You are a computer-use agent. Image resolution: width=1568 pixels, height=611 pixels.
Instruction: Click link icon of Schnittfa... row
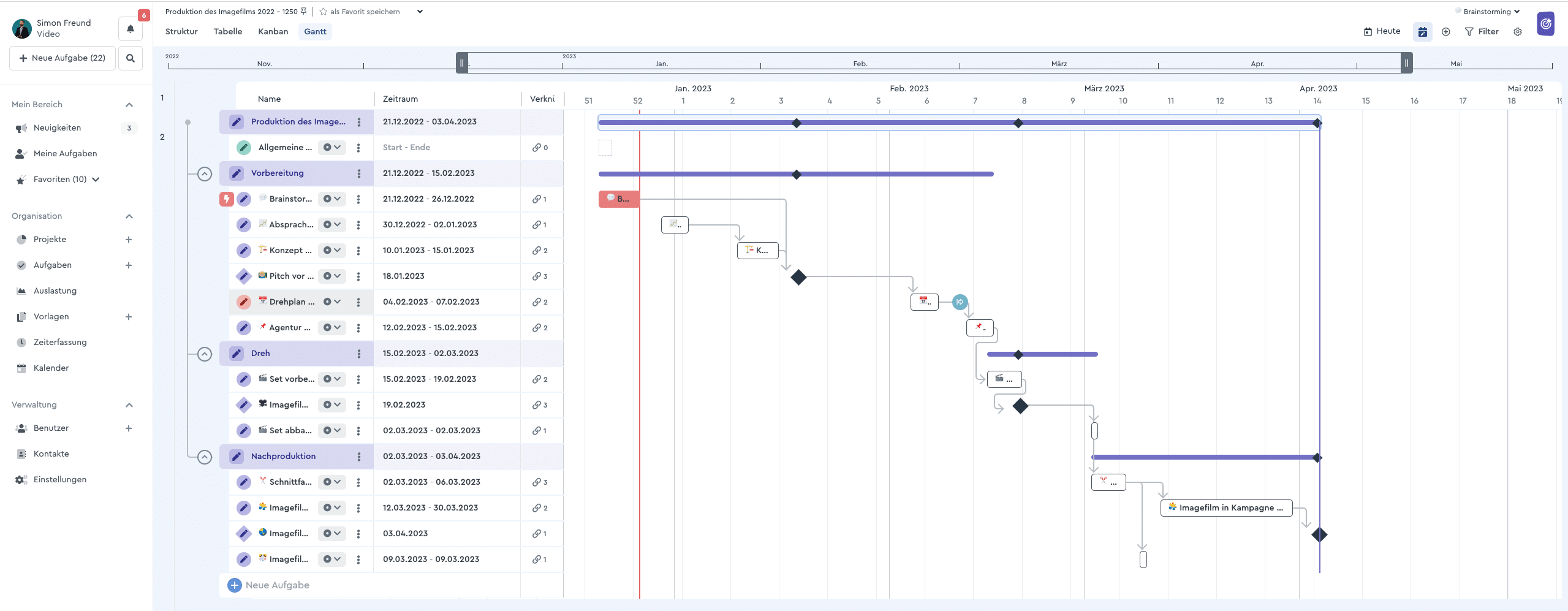coord(537,482)
